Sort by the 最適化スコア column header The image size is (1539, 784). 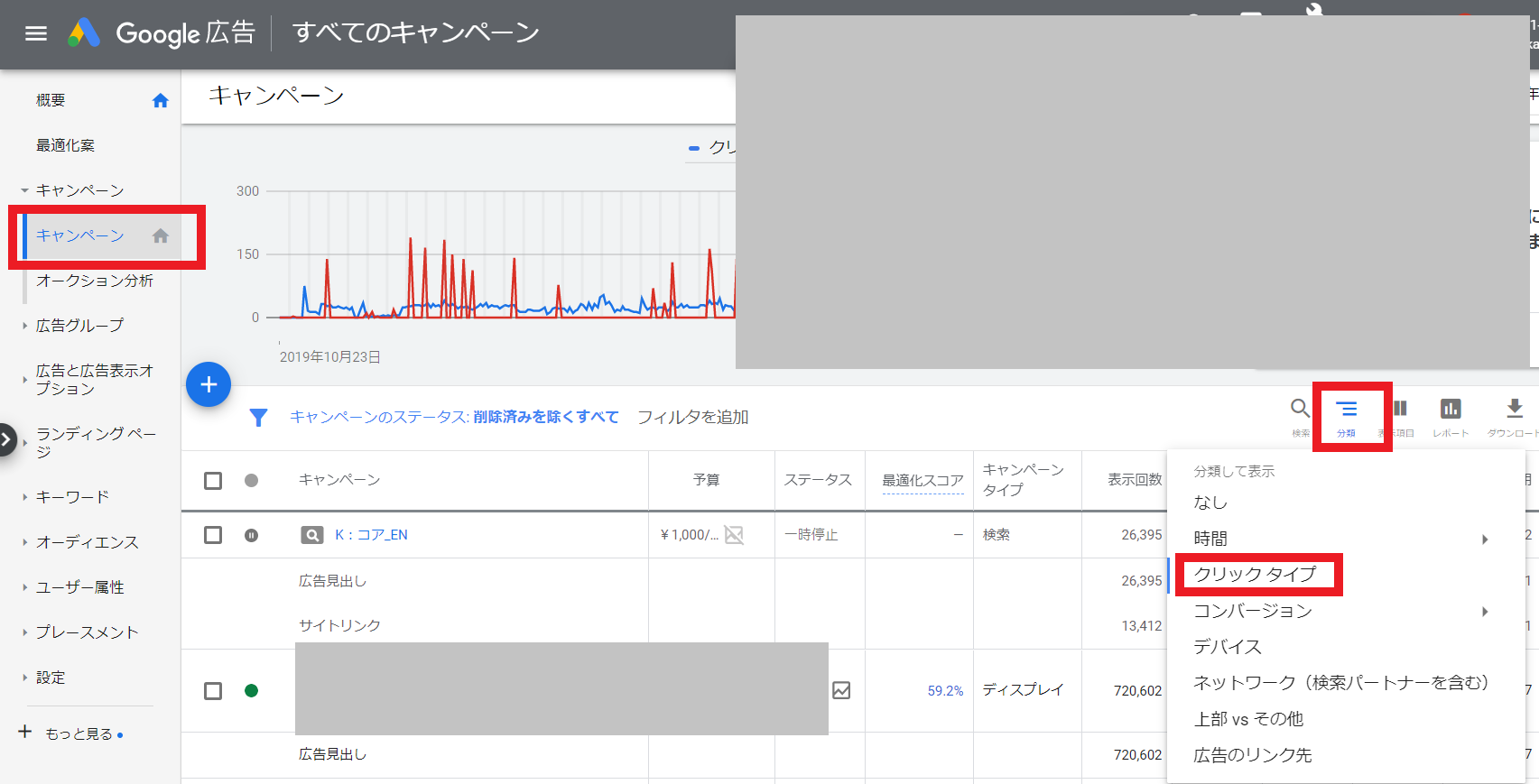[922, 481]
